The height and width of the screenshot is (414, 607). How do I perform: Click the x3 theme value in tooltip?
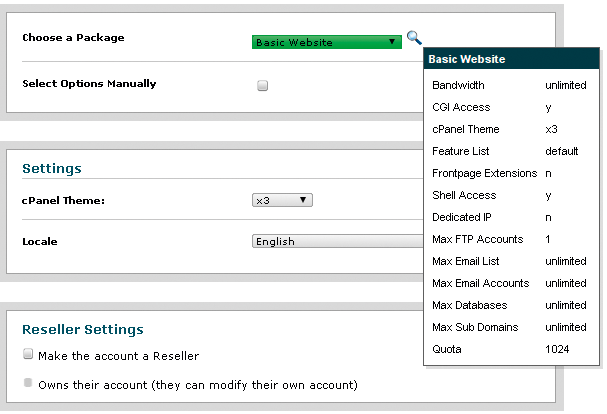click(551, 129)
